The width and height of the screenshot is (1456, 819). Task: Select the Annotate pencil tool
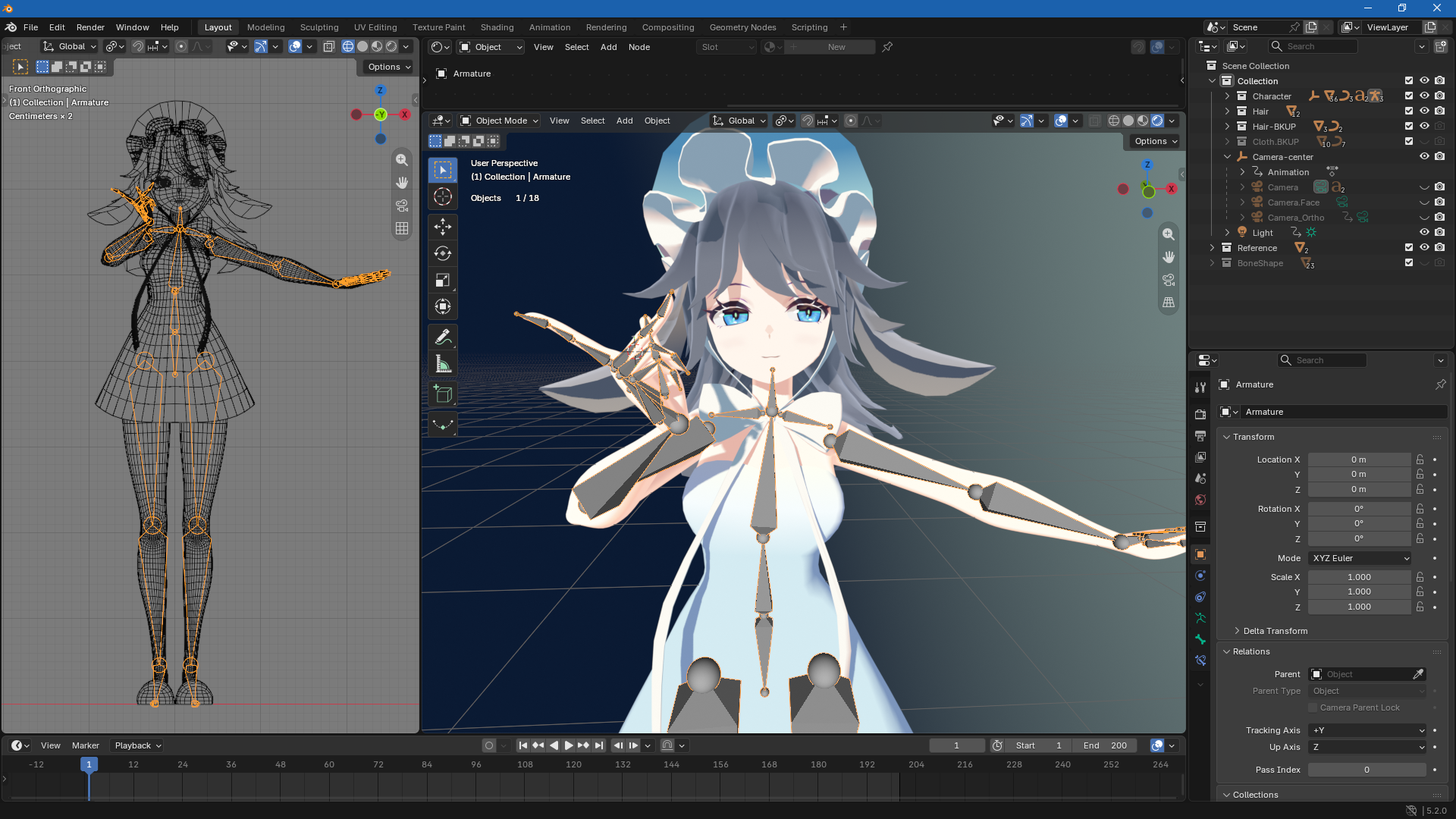[x=443, y=337]
